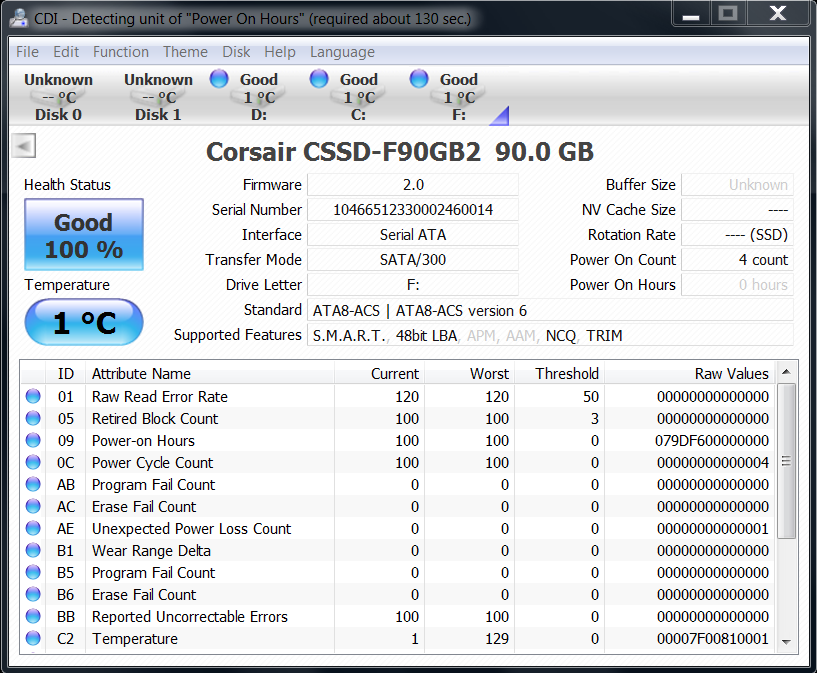Image resolution: width=817 pixels, height=673 pixels.
Task: Click the Serial Number value field
Action: tap(412, 210)
